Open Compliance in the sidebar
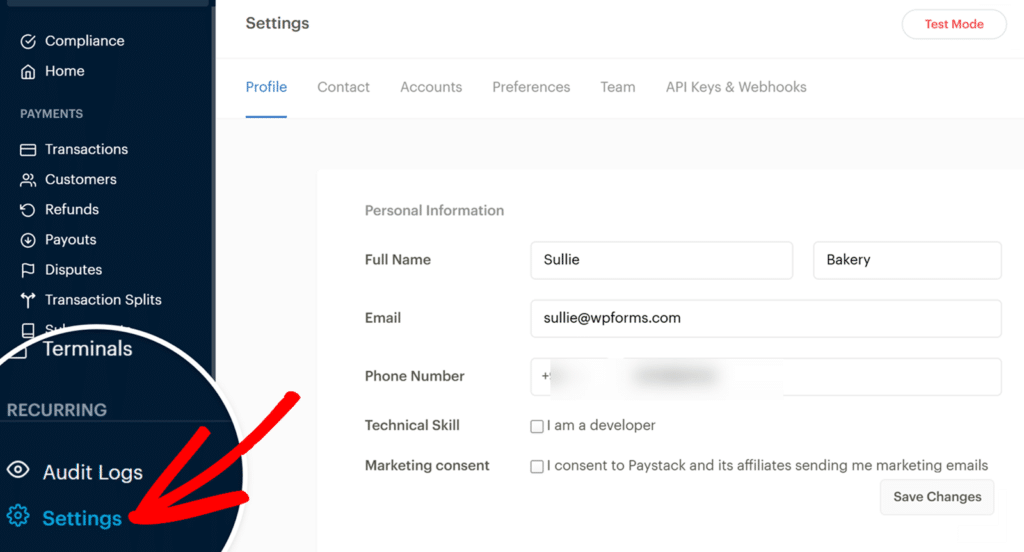The height and width of the screenshot is (552, 1024). (x=84, y=41)
